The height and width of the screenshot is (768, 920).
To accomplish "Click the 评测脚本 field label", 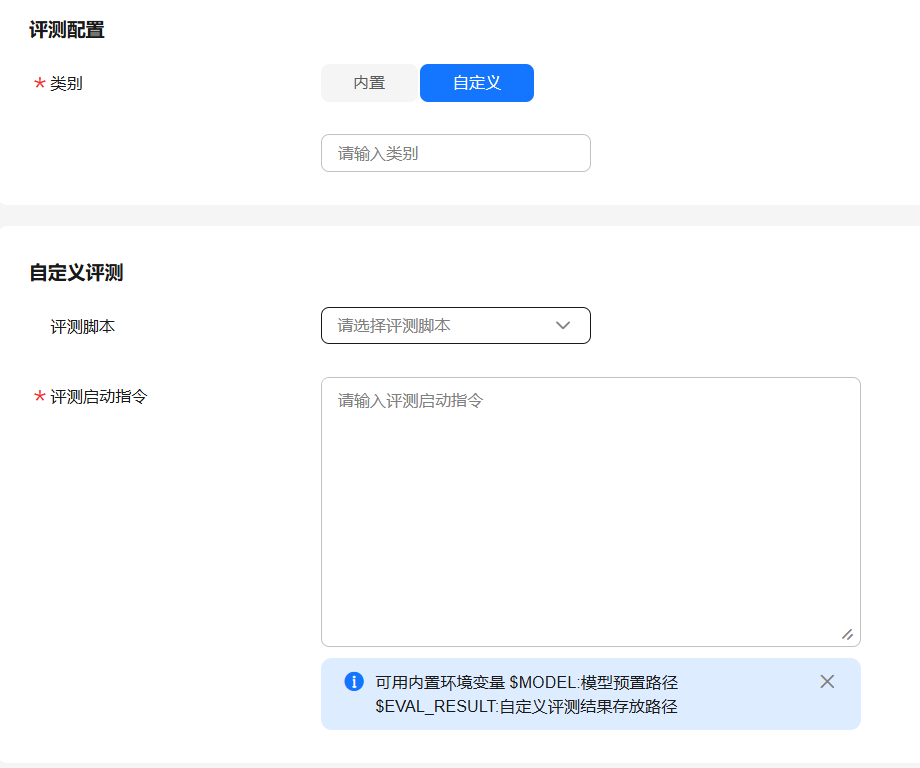I will (83, 326).
